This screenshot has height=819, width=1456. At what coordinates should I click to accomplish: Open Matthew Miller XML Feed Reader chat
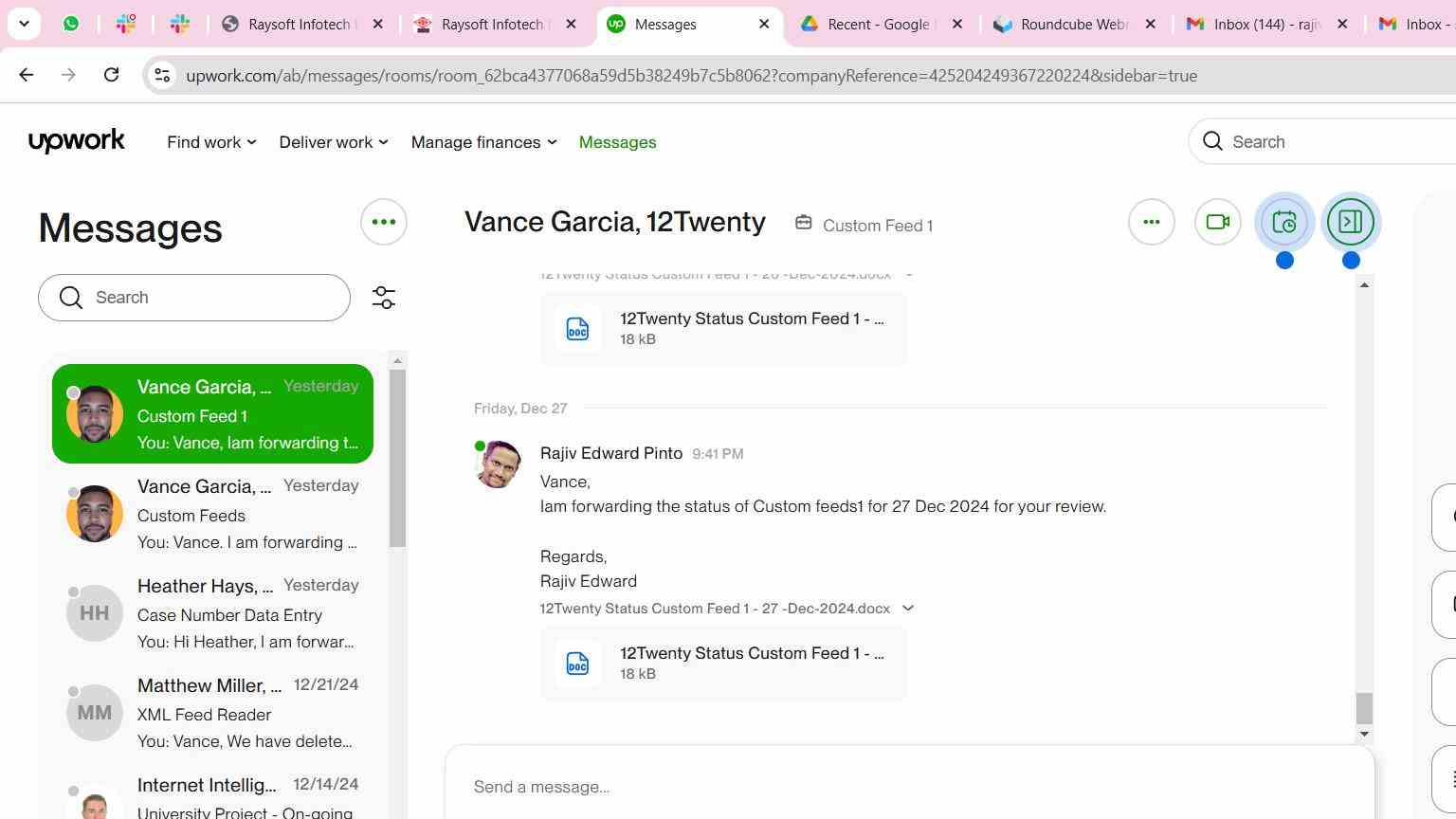[213, 713]
